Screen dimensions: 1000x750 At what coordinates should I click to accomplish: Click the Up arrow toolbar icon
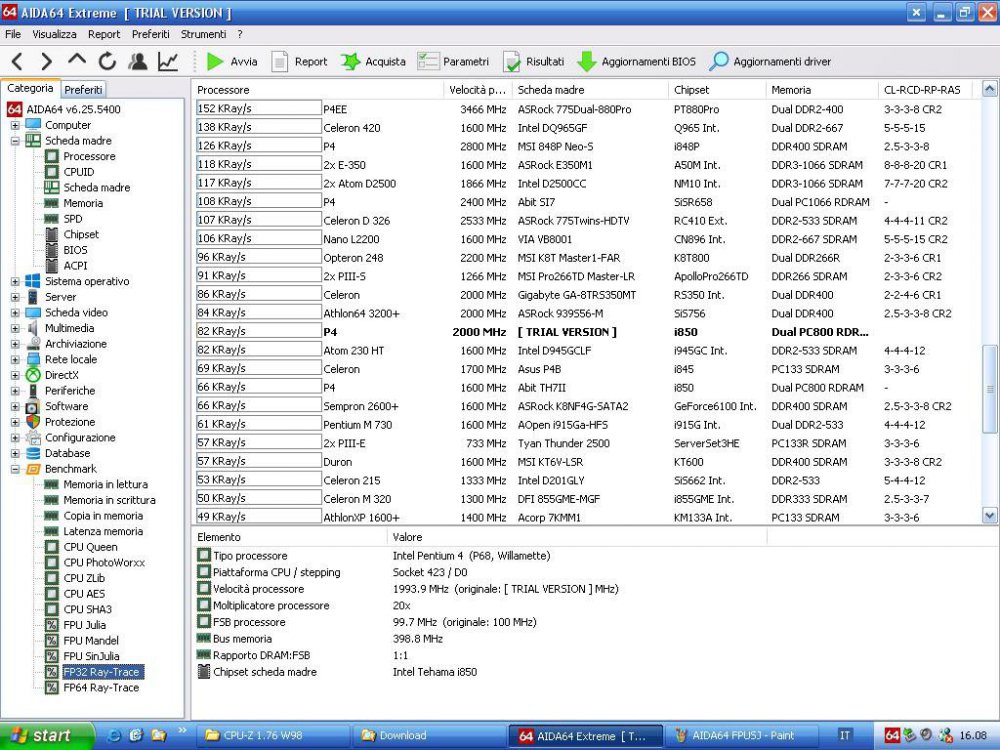77,61
